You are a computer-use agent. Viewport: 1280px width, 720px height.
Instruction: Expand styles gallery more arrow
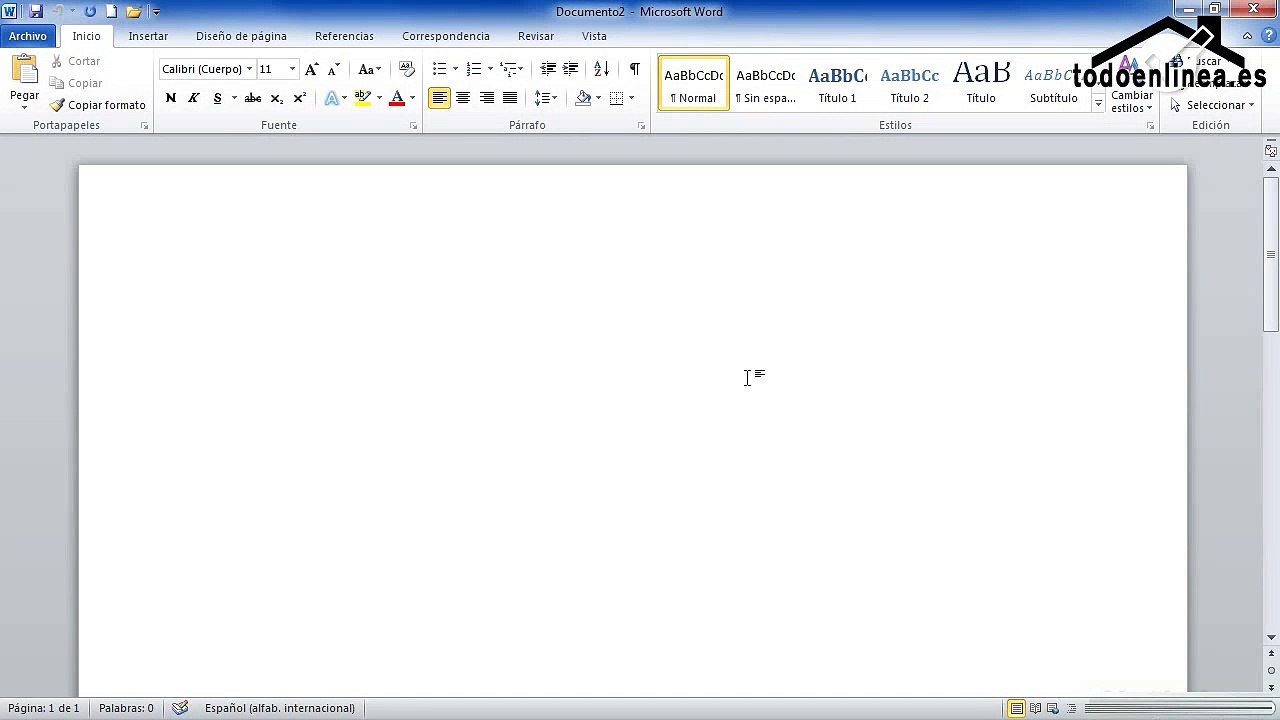(x=1098, y=105)
